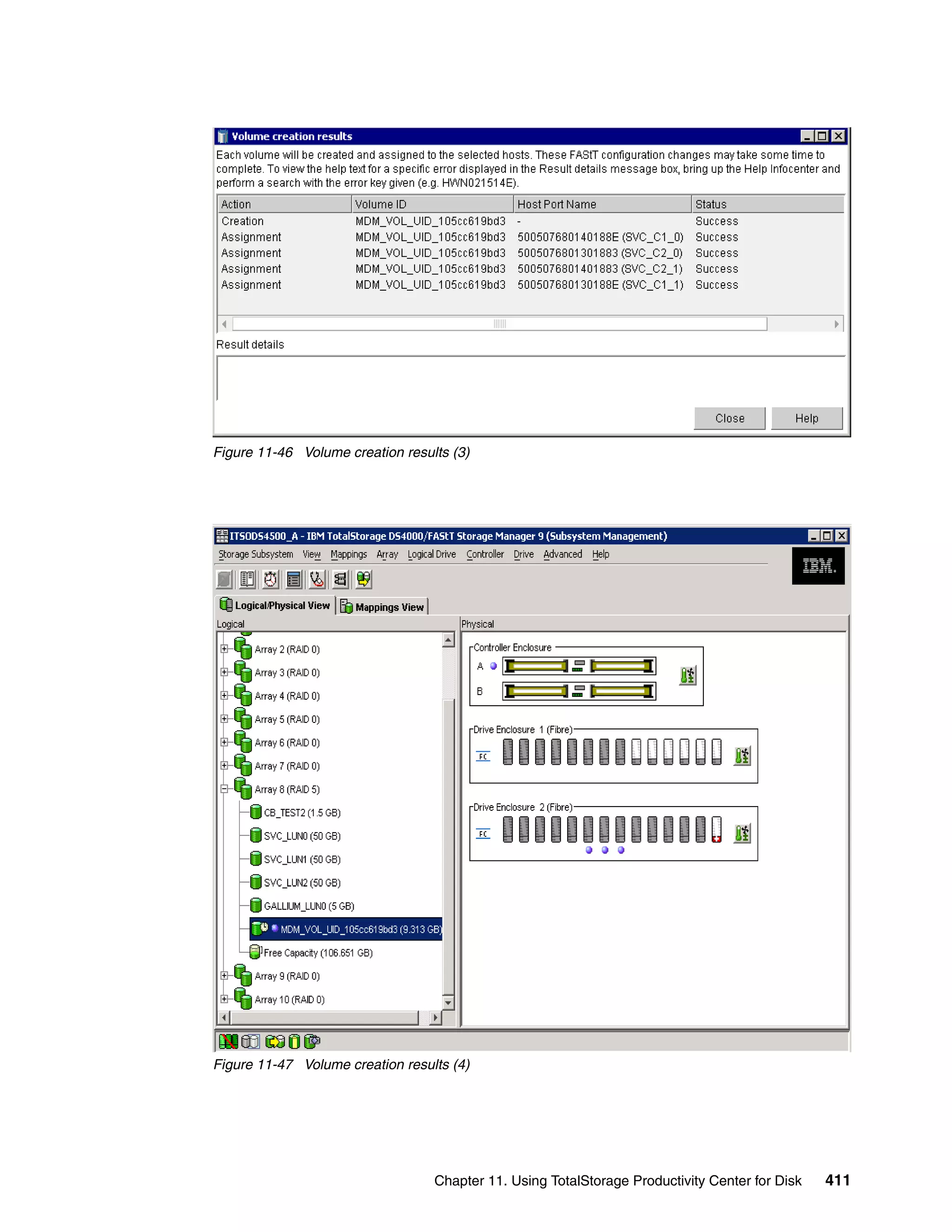952x1232 pixels.
Task: Select the last empty drive slot in Enclosure 1
Action: 716,752
